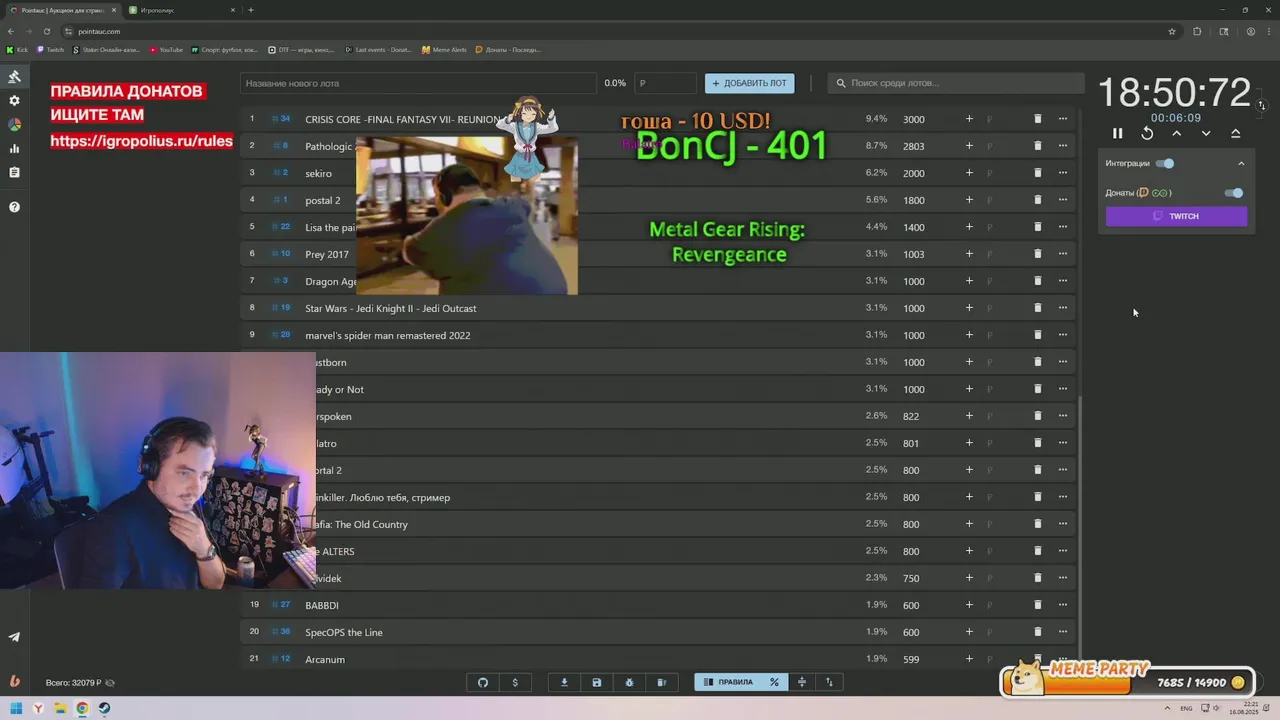Click the clear-all trash icon in bottom toolbar
This screenshot has height=720, width=1280.
coord(661,682)
